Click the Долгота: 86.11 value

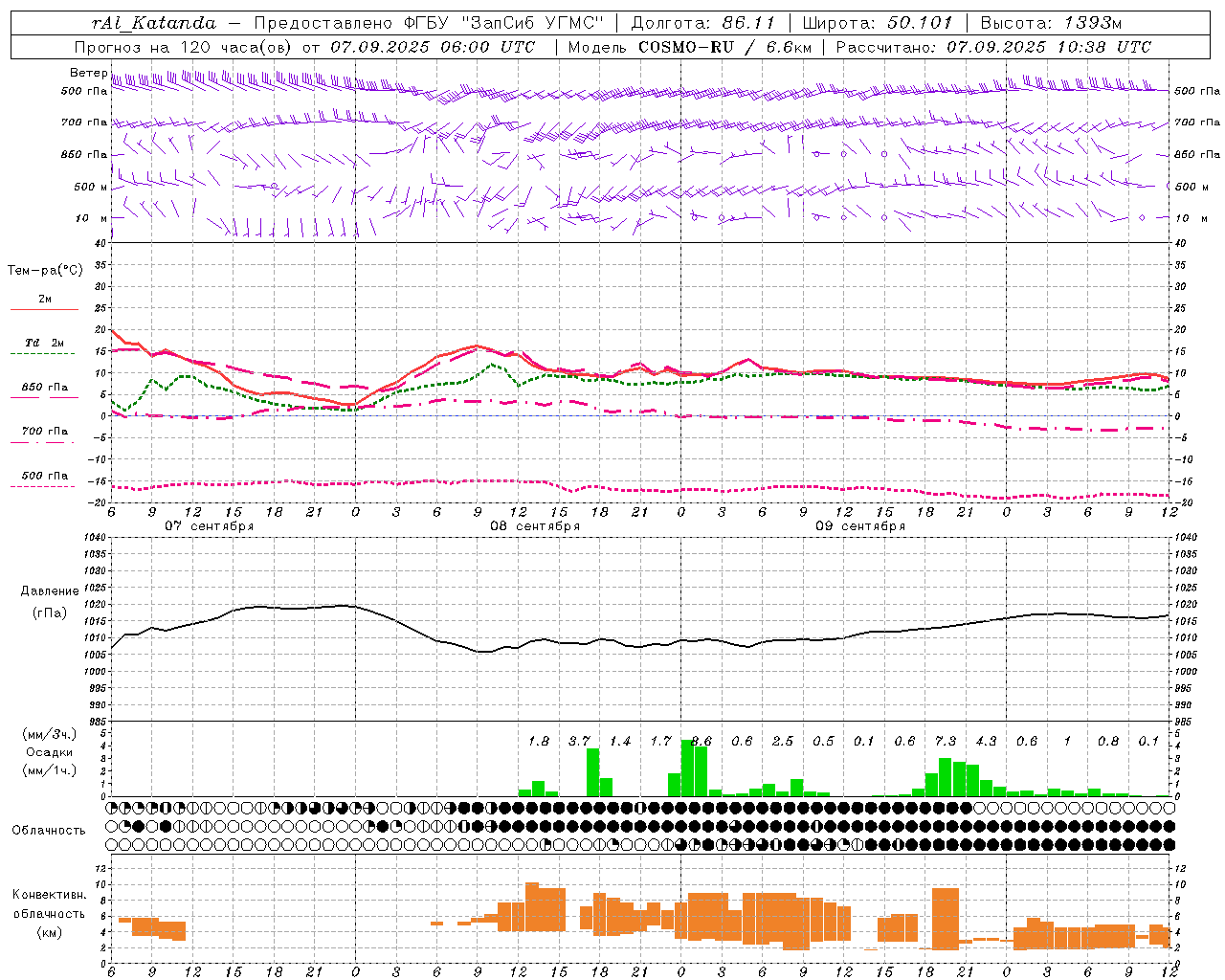(x=703, y=23)
